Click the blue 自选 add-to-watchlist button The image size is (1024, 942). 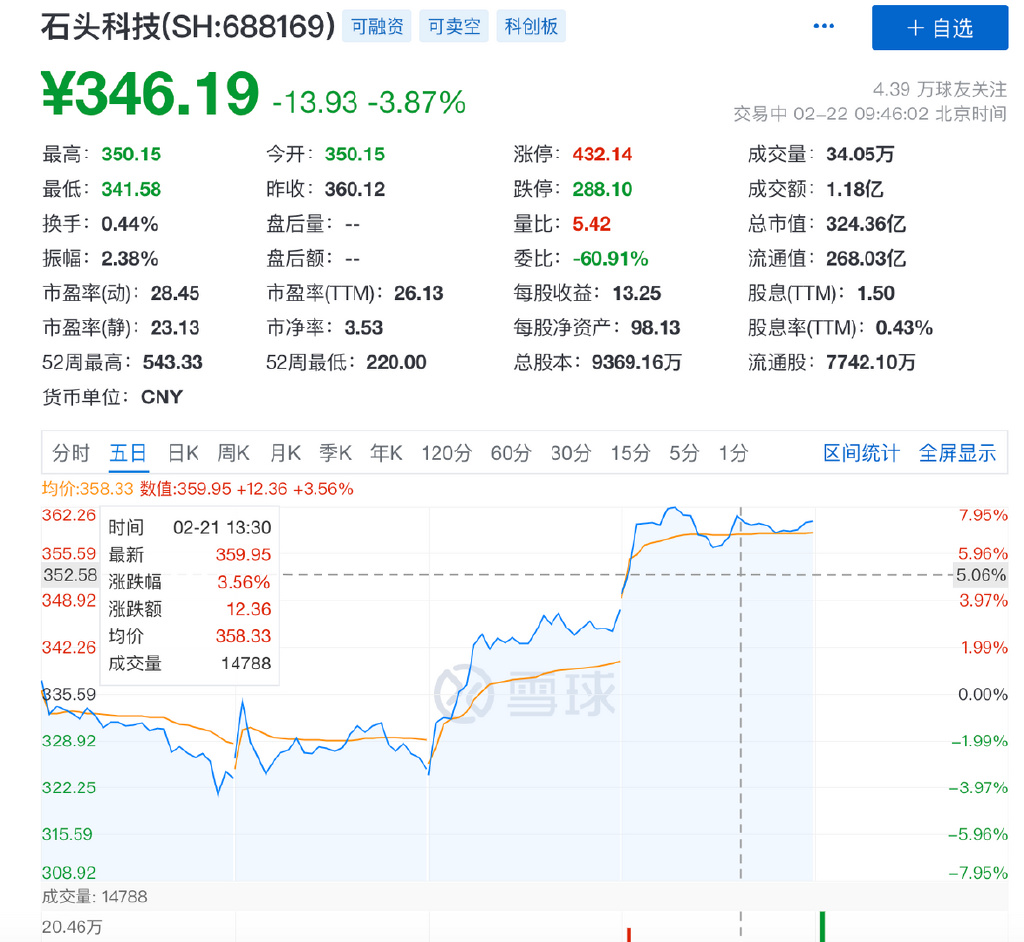(939, 28)
